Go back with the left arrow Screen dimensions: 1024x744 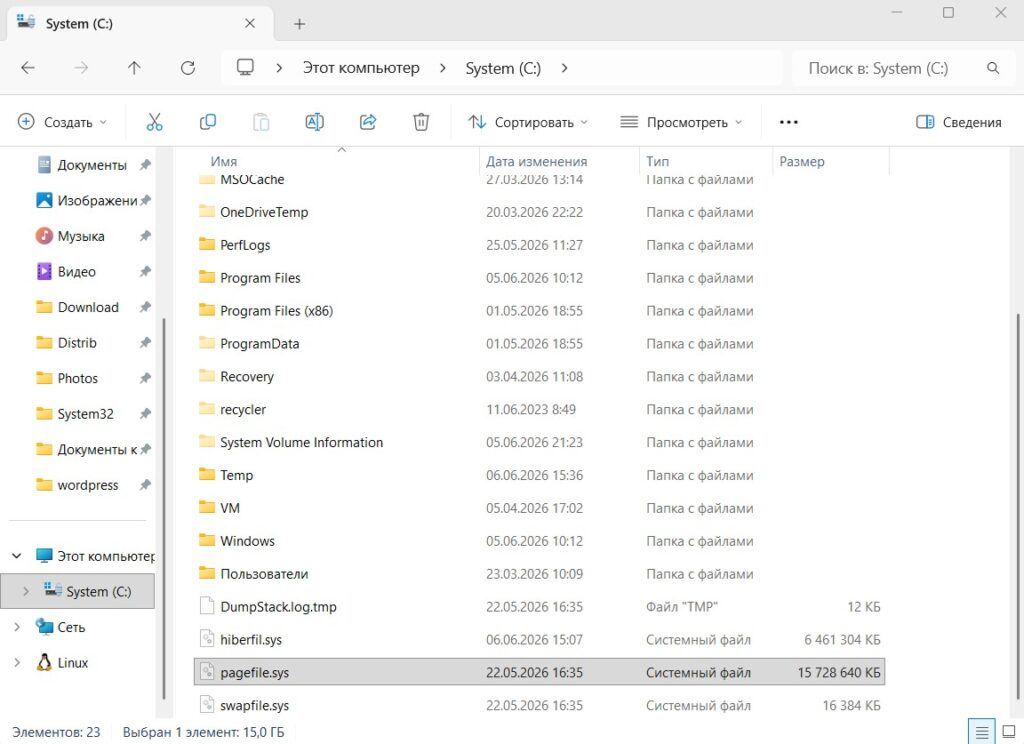point(28,68)
